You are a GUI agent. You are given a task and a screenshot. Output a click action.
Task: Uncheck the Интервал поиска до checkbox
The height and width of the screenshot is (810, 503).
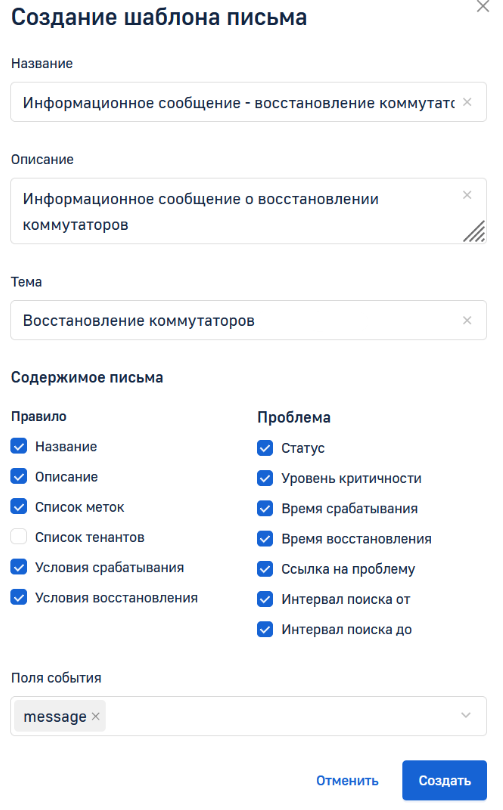point(265,629)
